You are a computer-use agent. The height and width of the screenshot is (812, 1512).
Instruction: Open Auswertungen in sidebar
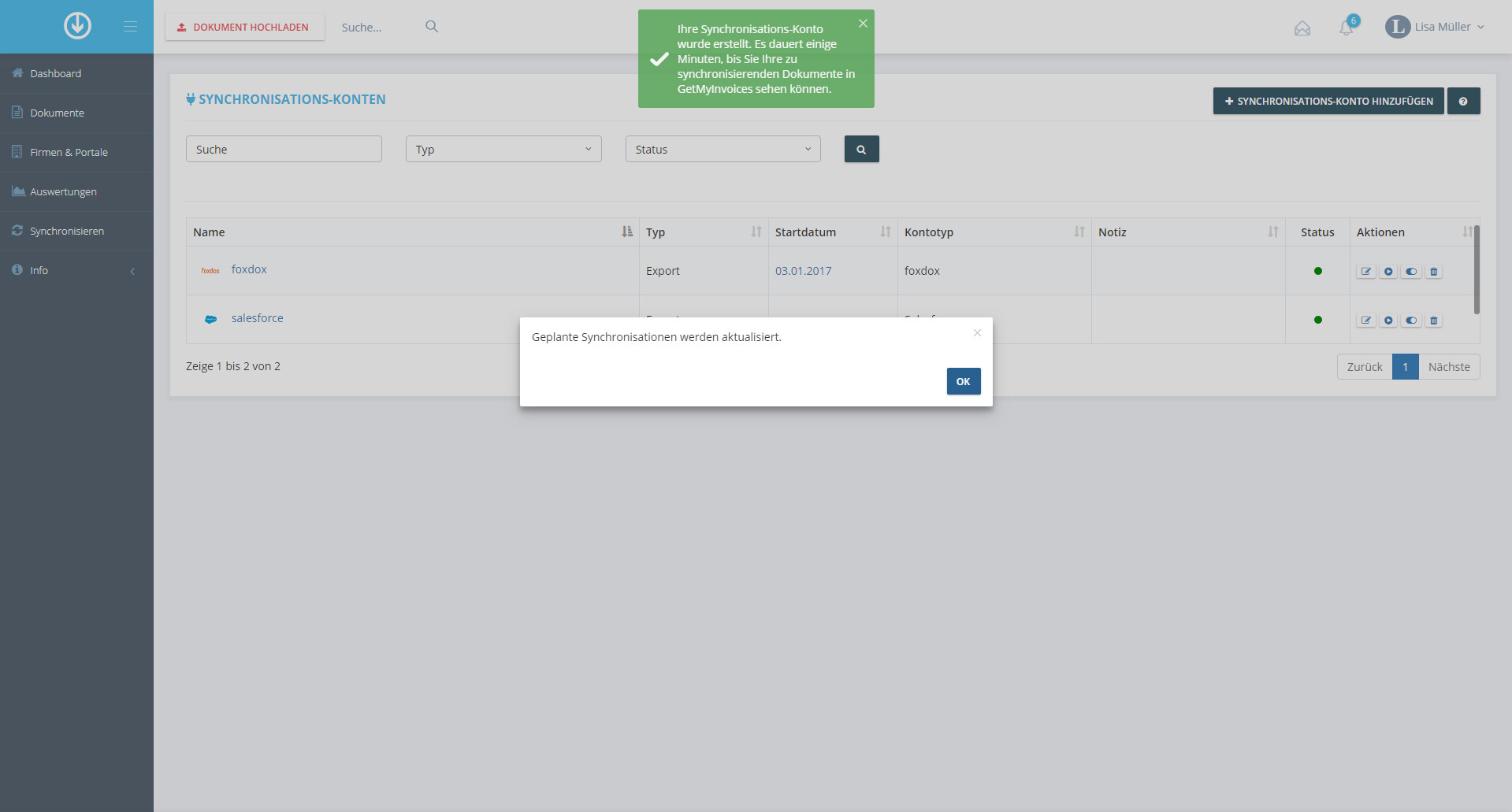coord(76,191)
